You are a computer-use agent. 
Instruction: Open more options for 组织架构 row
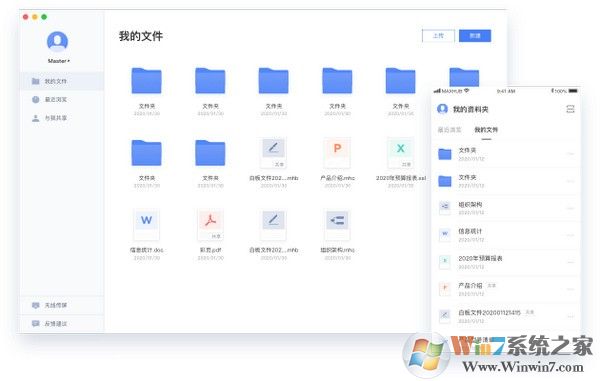pyautogui.click(x=570, y=208)
